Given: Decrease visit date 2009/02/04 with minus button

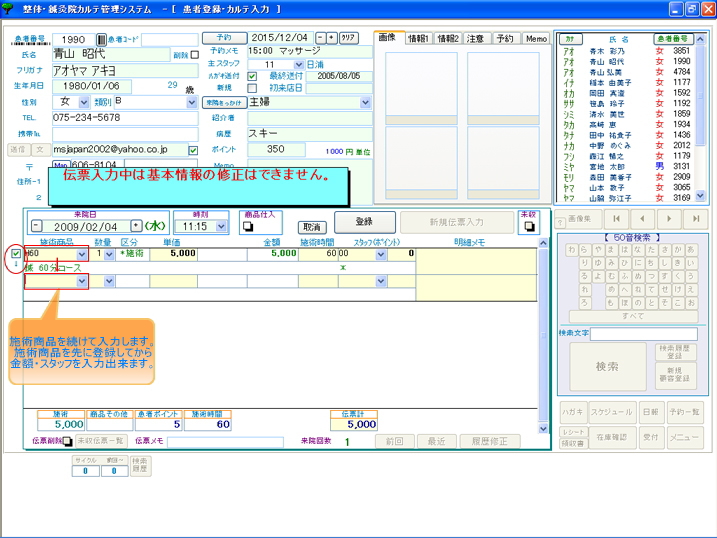Looking at the screenshot, I should (x=37, y=226).
